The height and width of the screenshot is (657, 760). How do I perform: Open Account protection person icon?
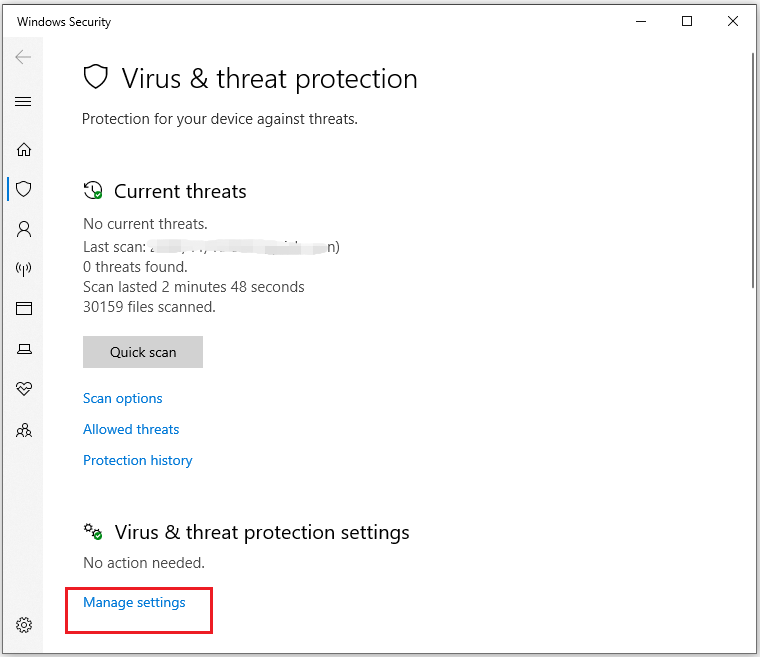(x=24, y=229)
